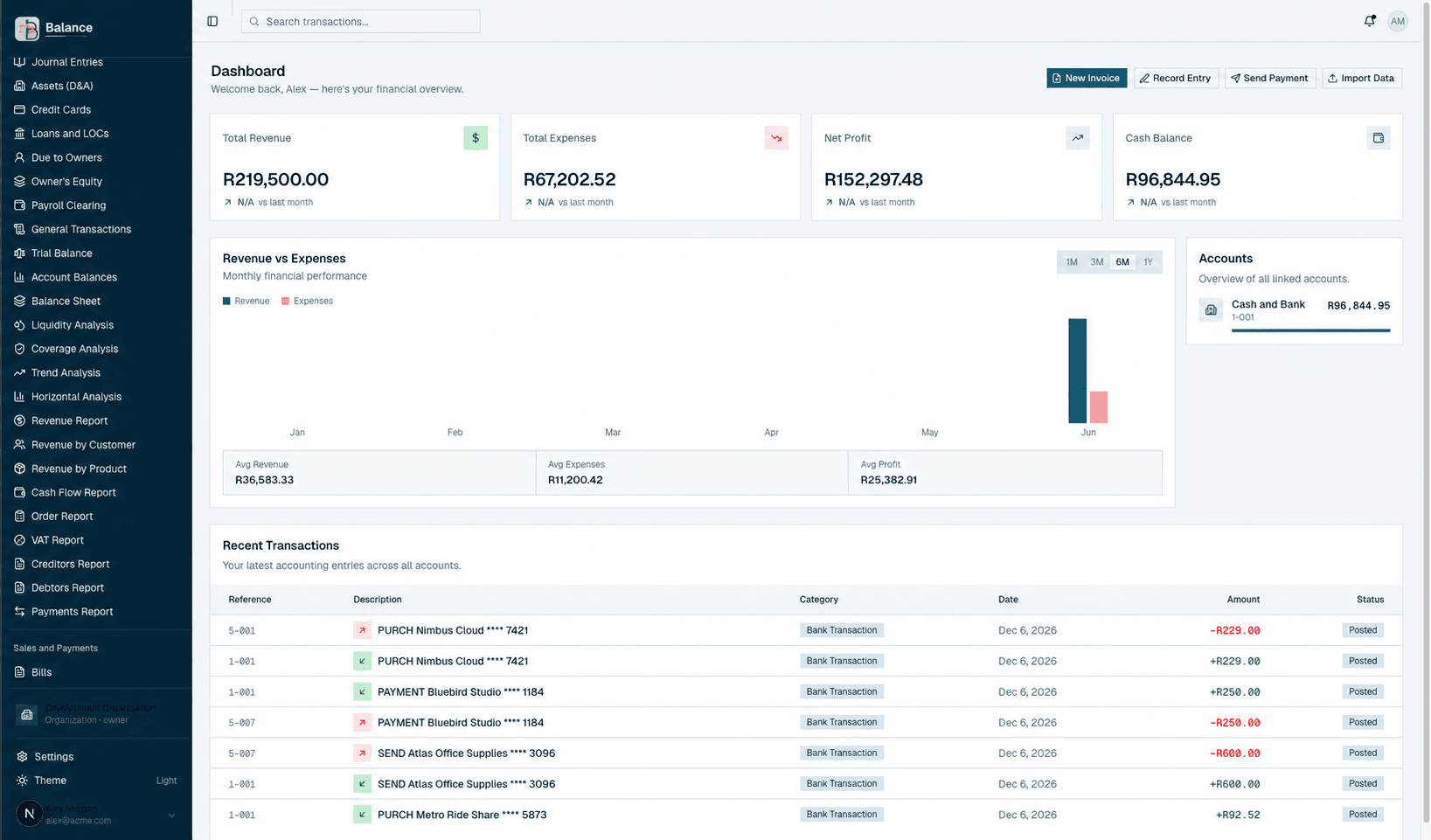The height and width of the screenshot is (840, 1431).
Task: Click the New Invoice button
Action: click(1087, 78)
